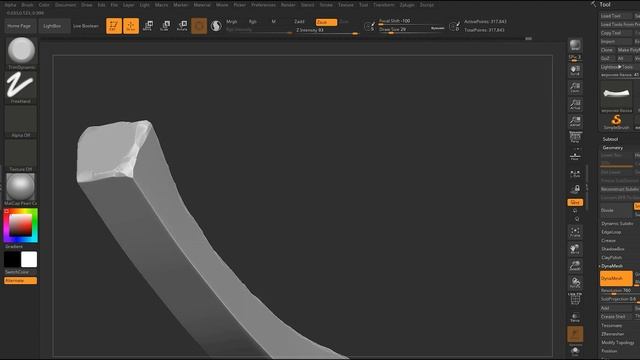The width and height of the screenshot is (640, 360).
Task: Select the Move transform icon
Action: point(148,26)
